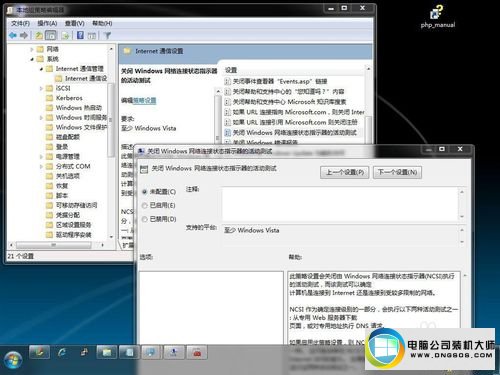This screenshot has height=375, width=500.
Task: Select the 磁盘配额 folder in the tree
Action: tap(63, 137)
